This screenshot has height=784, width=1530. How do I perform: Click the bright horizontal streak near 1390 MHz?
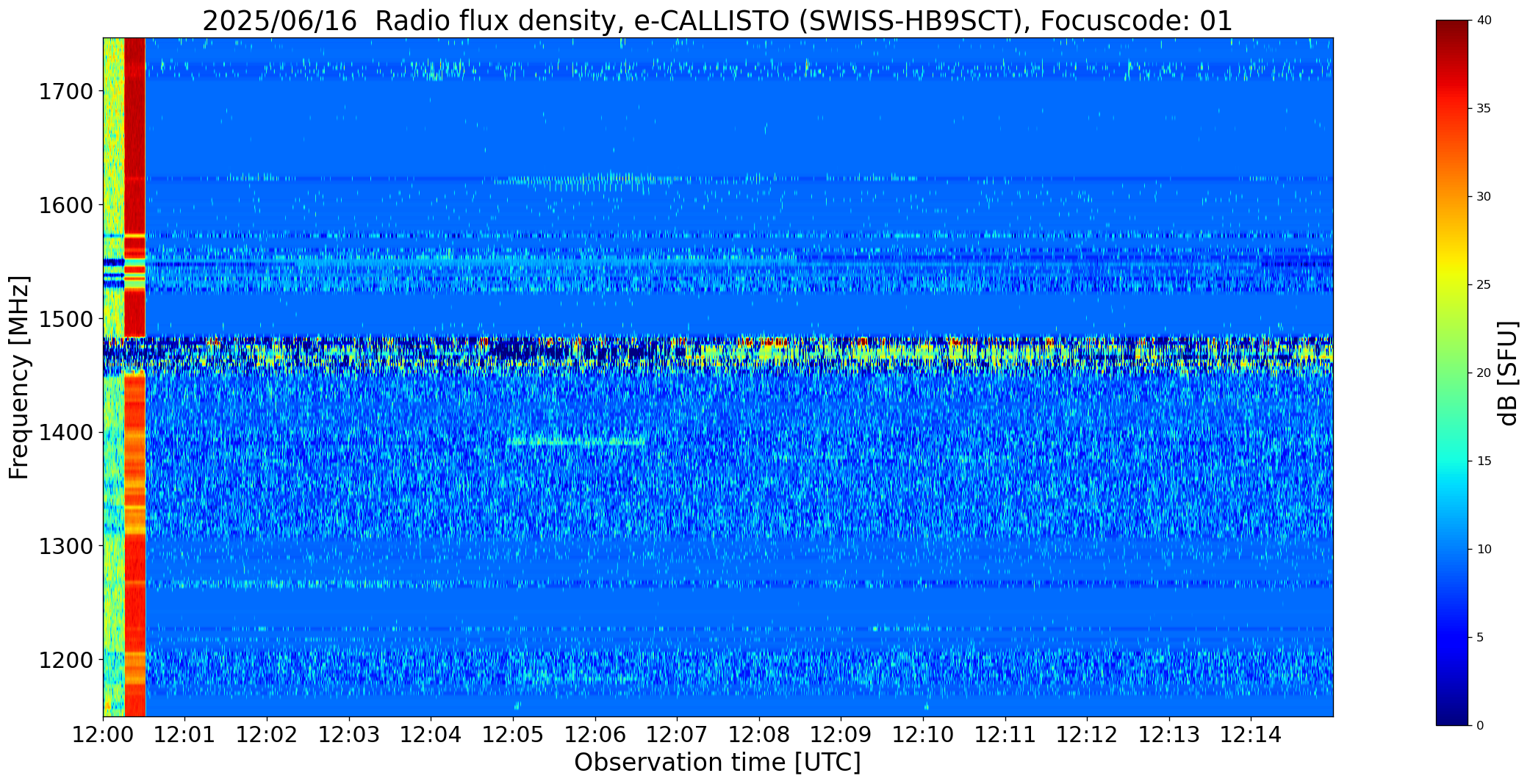576,442
